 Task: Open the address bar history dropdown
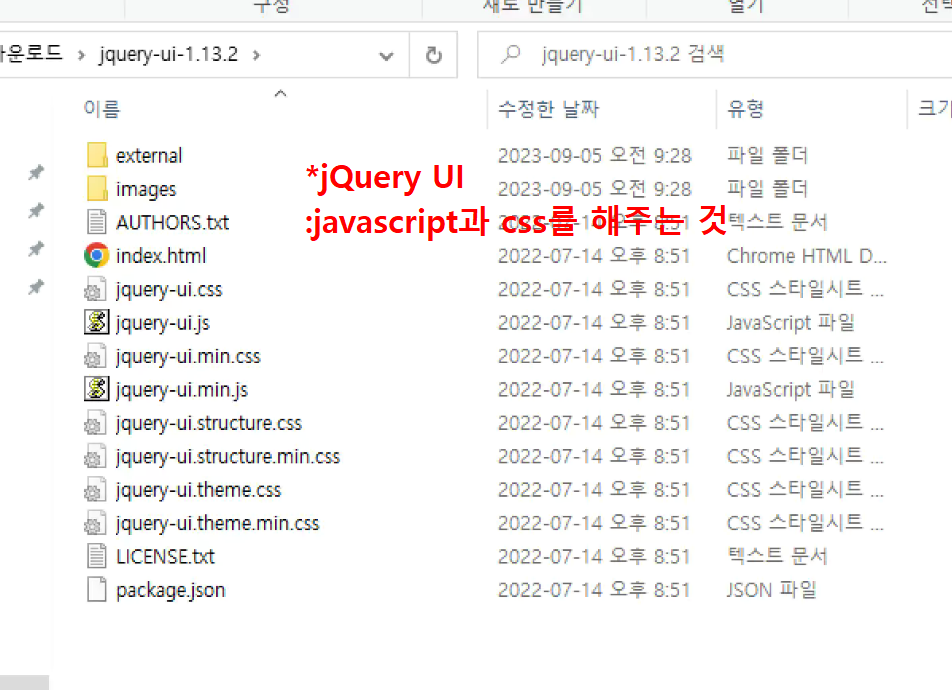click(386, 56)
